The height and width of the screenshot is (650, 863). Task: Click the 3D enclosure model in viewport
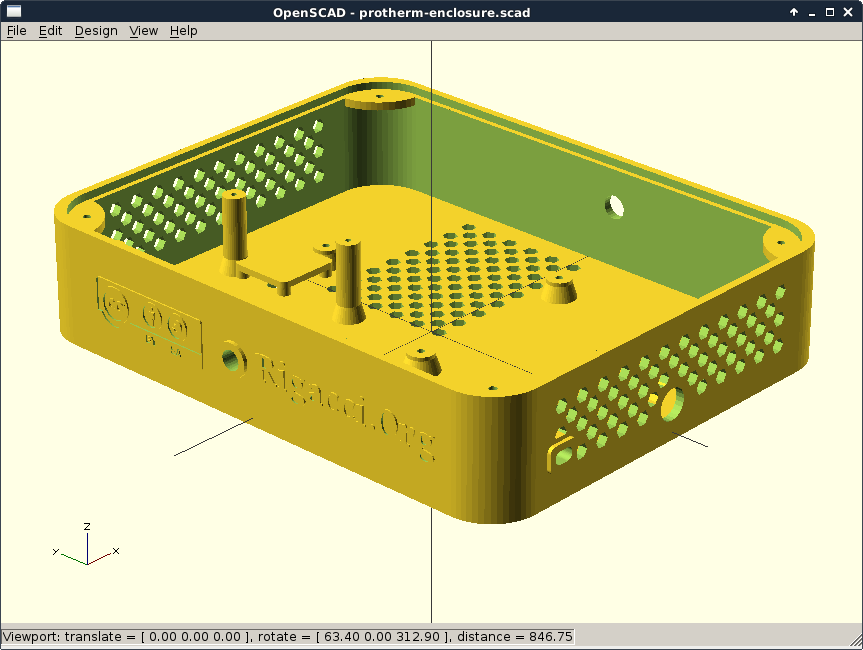coord(435,300)
